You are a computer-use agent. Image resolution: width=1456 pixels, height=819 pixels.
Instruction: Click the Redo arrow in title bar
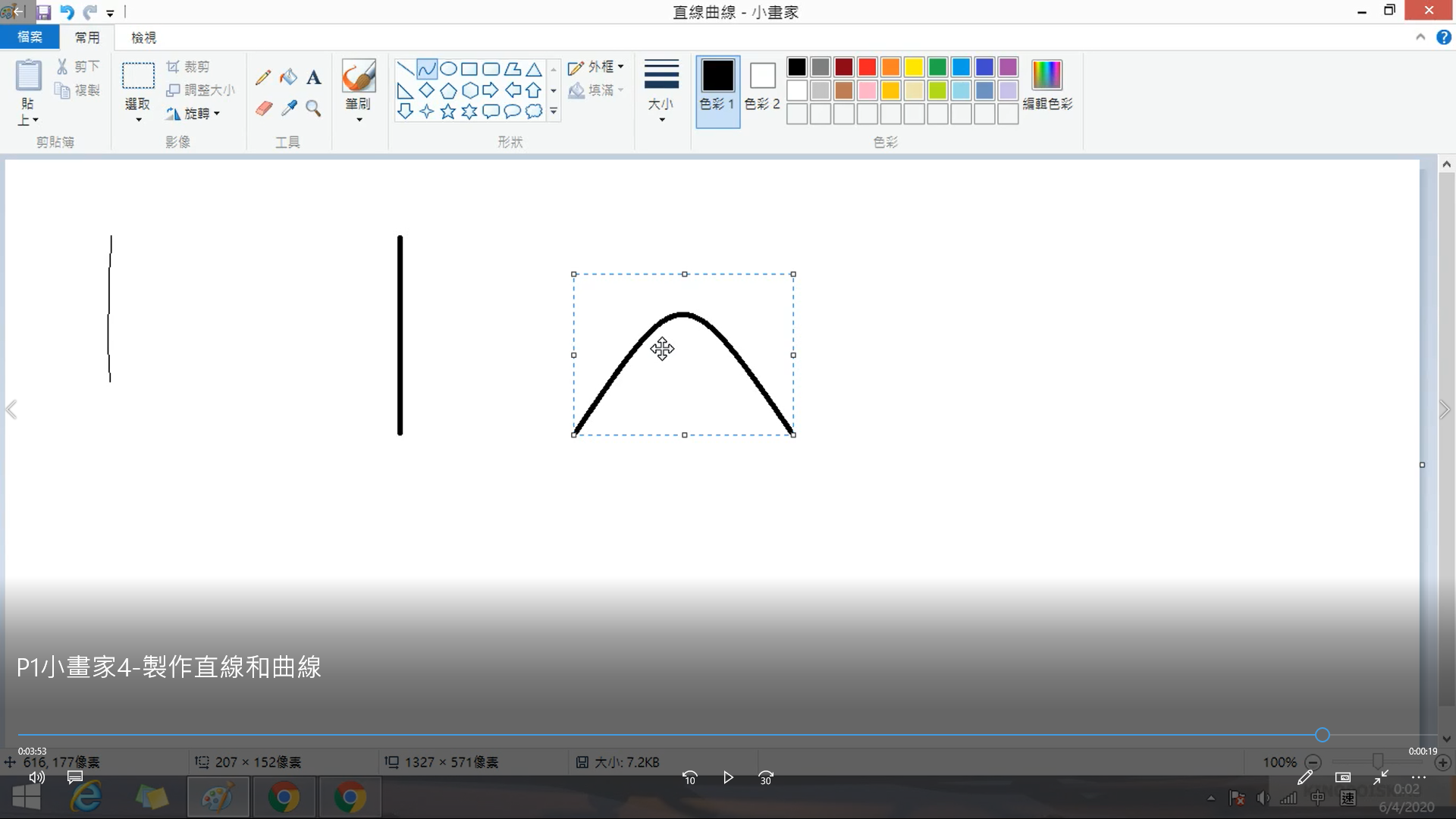click(89, 12)
